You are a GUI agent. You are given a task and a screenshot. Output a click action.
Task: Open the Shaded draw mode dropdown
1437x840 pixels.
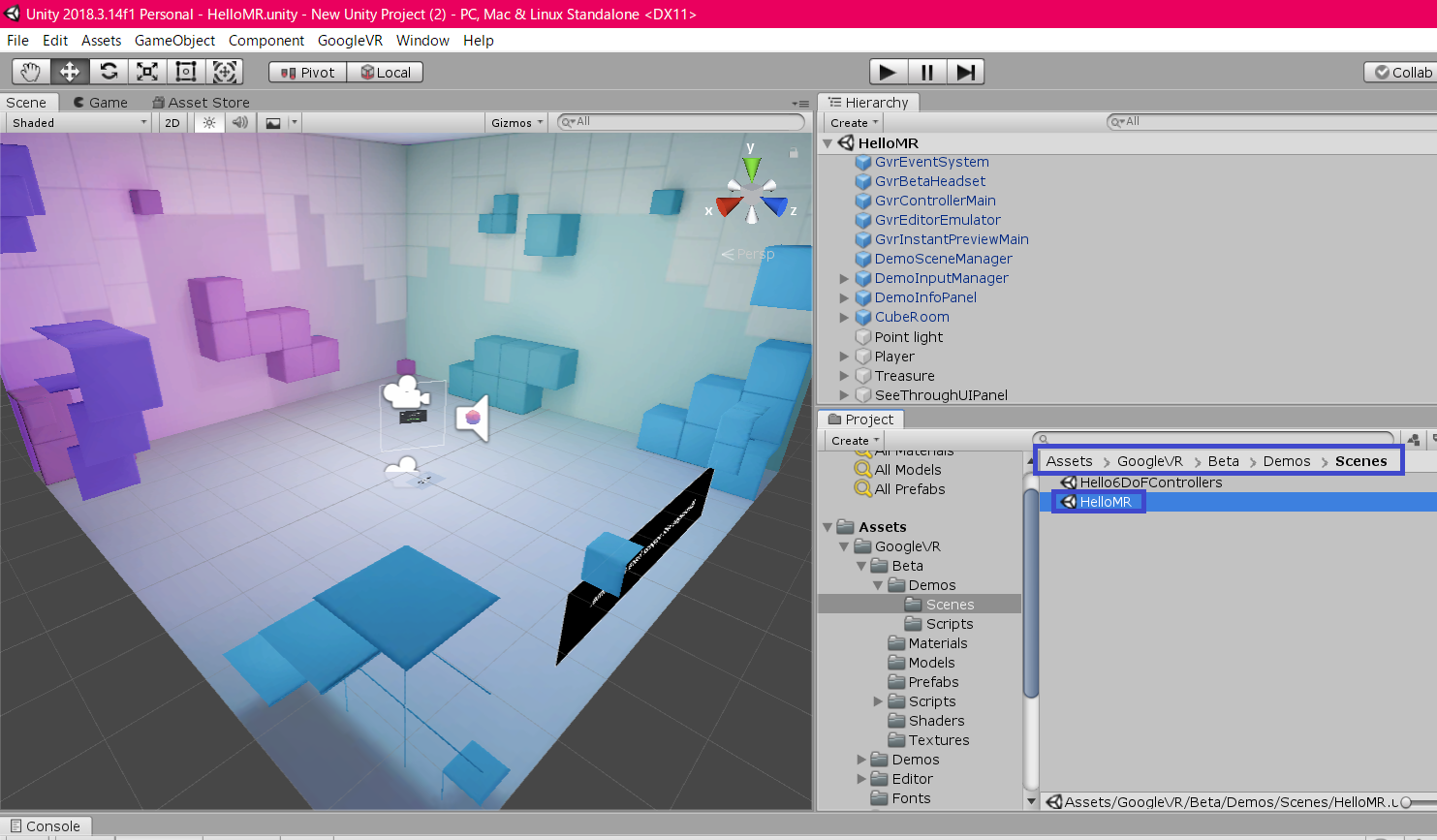click(x=78, y=123)
